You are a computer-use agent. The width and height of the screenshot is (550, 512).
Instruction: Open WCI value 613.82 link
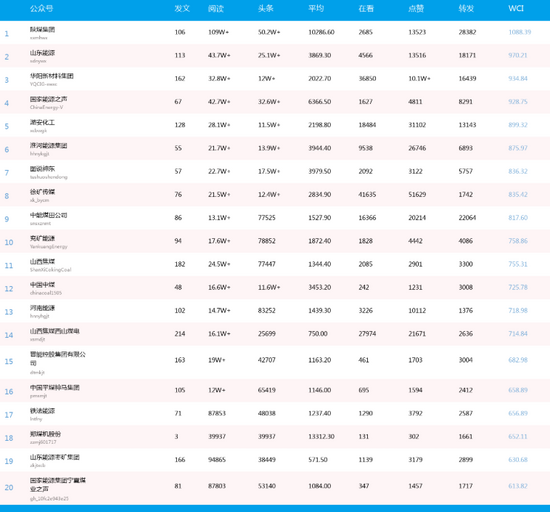point(518,486)
